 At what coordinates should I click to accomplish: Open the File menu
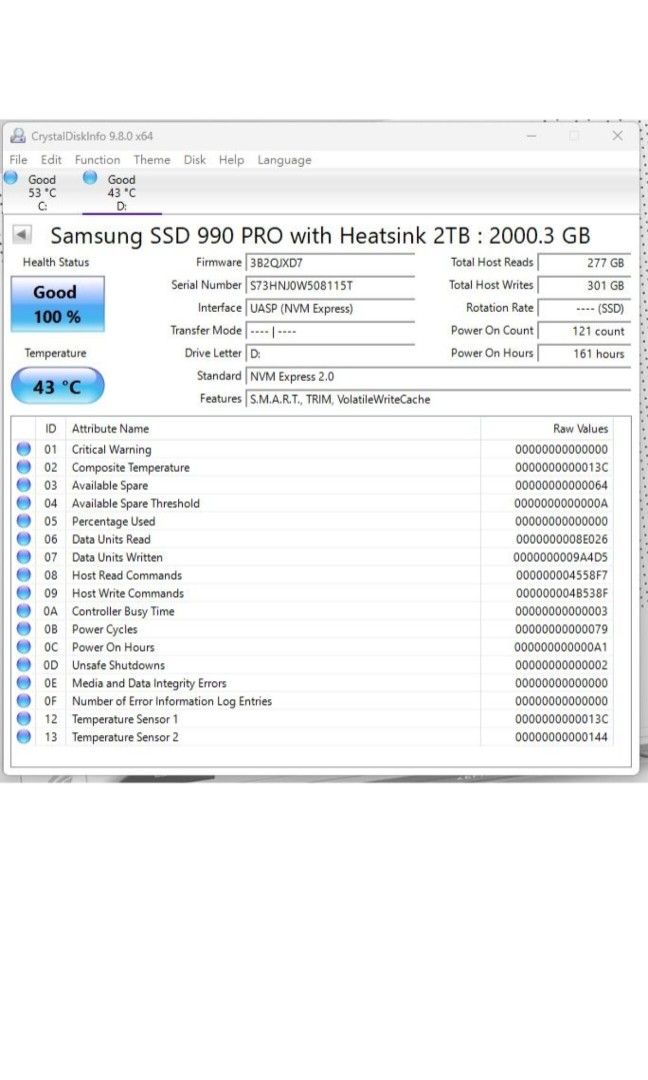click(19, 160)
